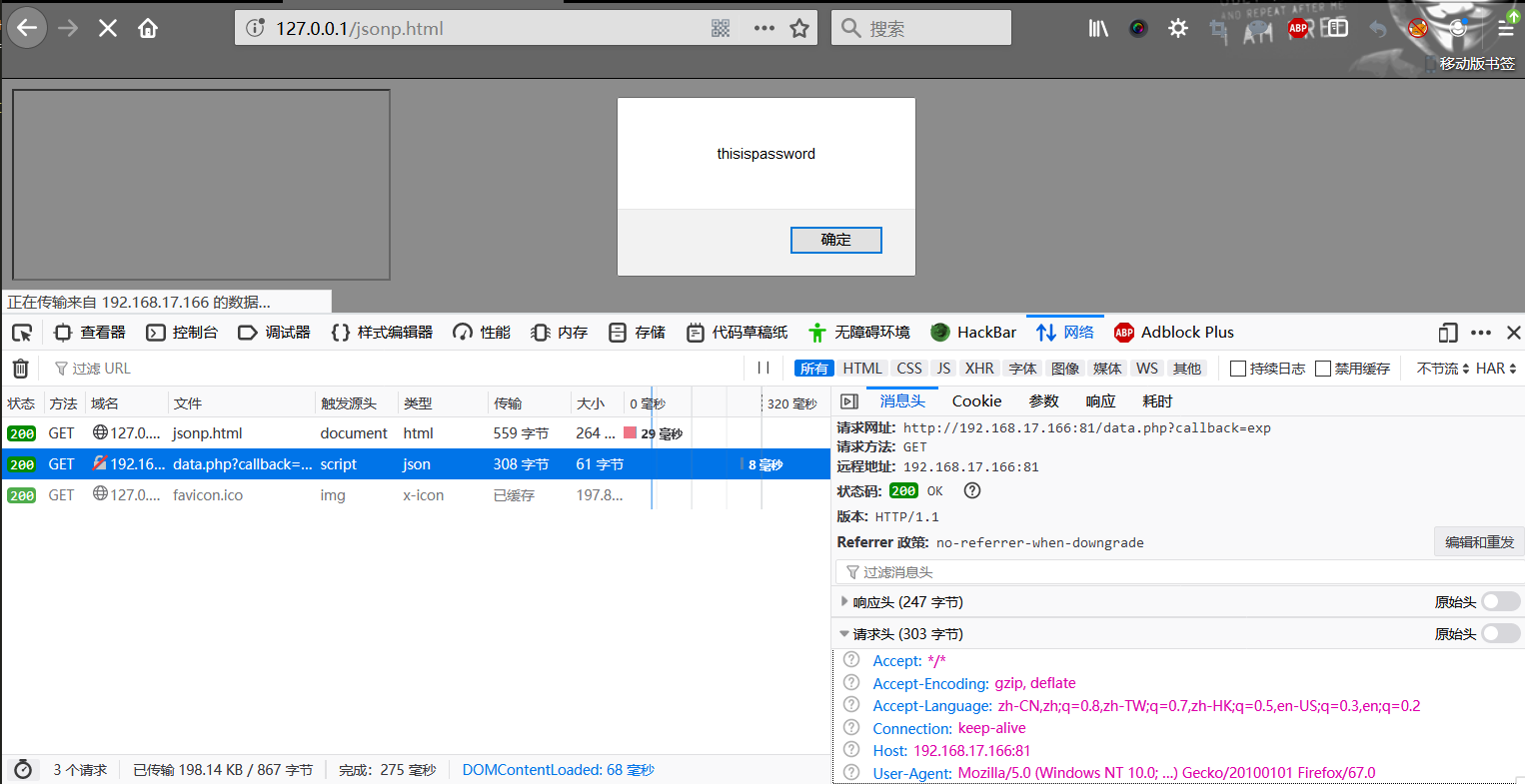Expand the 响应头 section
This screenshot has height=784, width=1525.
point(845,601)
